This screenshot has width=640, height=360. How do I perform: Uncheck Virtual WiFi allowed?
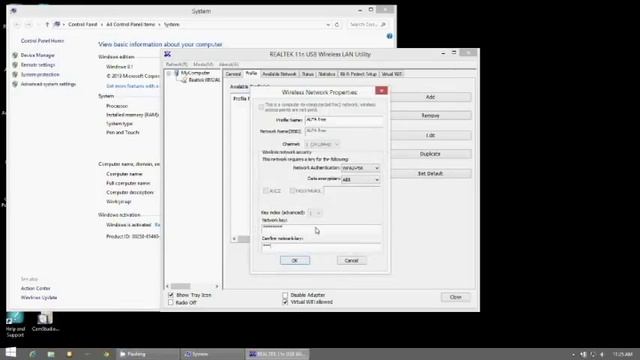tap(285, 302)
